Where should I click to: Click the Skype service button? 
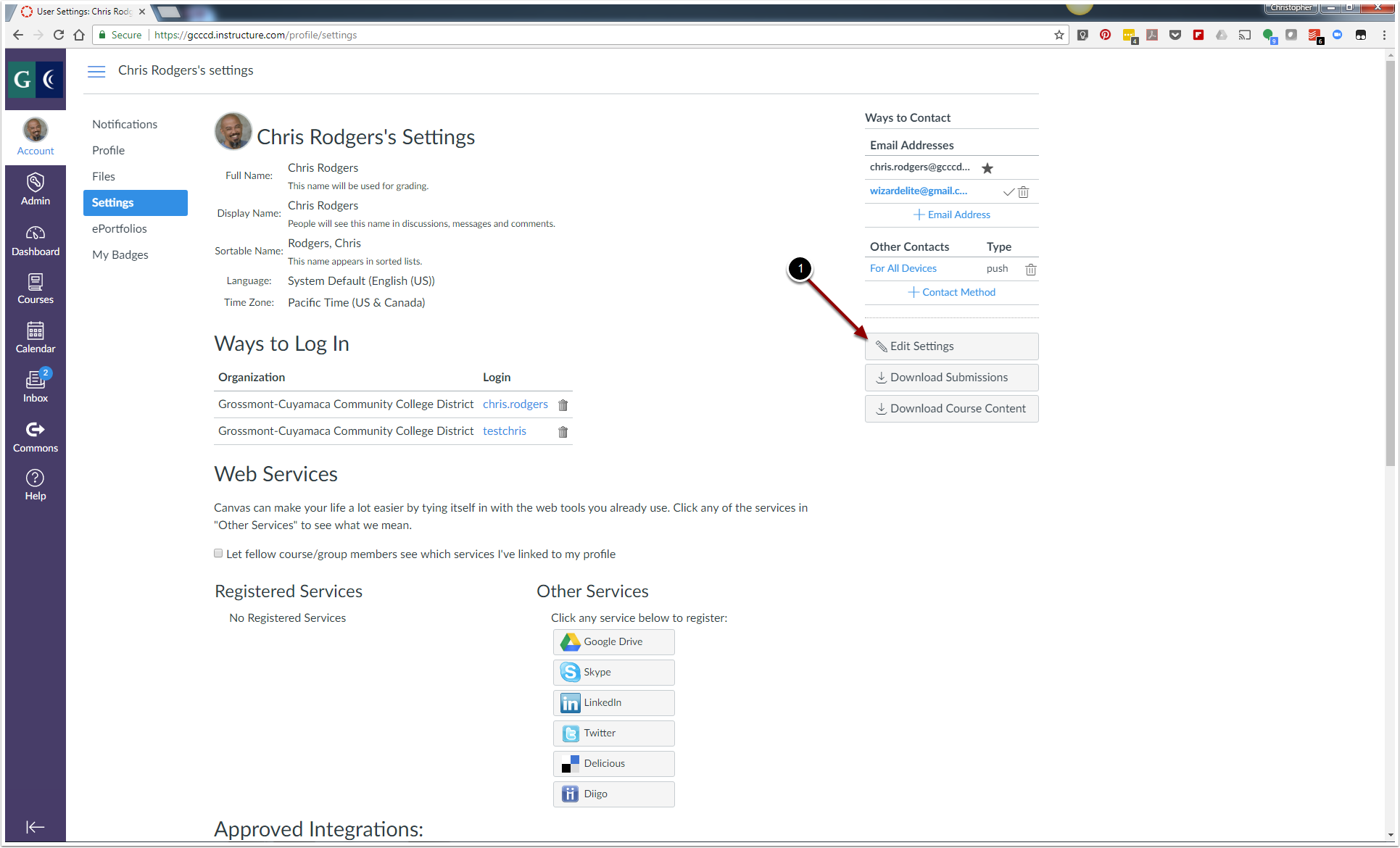pos(613,673)
